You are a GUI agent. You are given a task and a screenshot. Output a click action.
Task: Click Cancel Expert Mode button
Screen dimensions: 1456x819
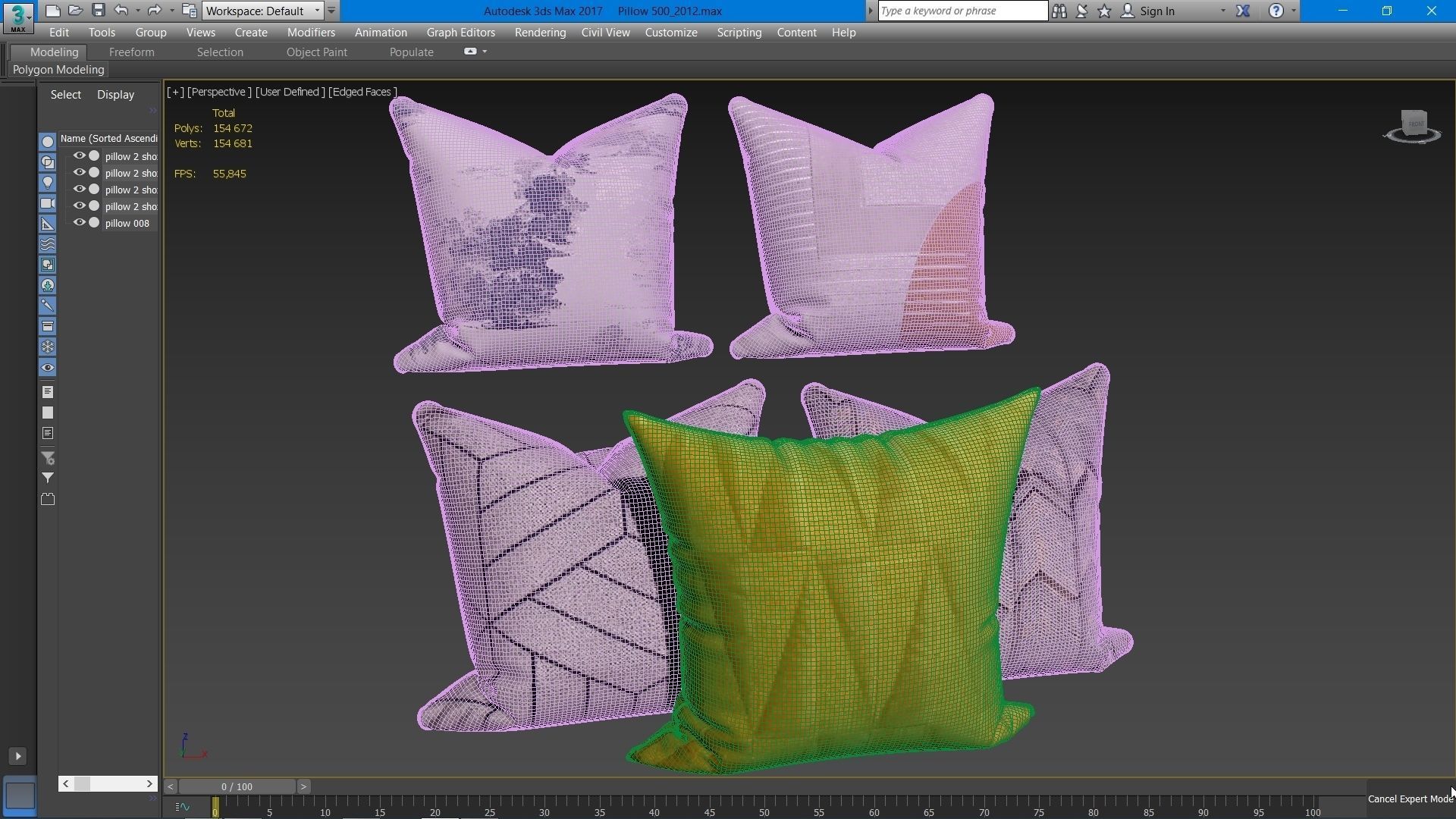point(1410,799)
